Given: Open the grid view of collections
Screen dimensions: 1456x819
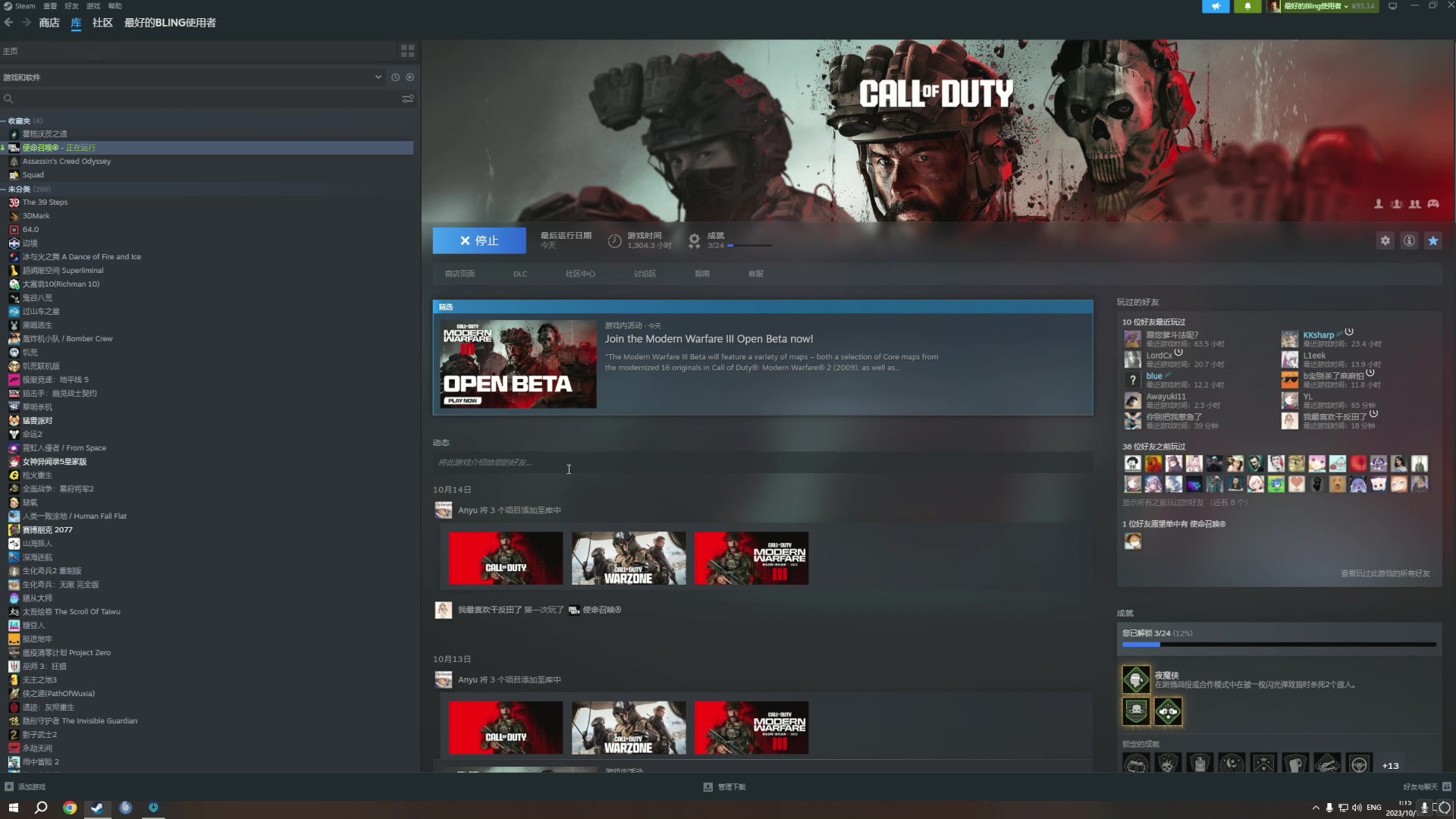Looking at the screenshot, I should 407,51.
